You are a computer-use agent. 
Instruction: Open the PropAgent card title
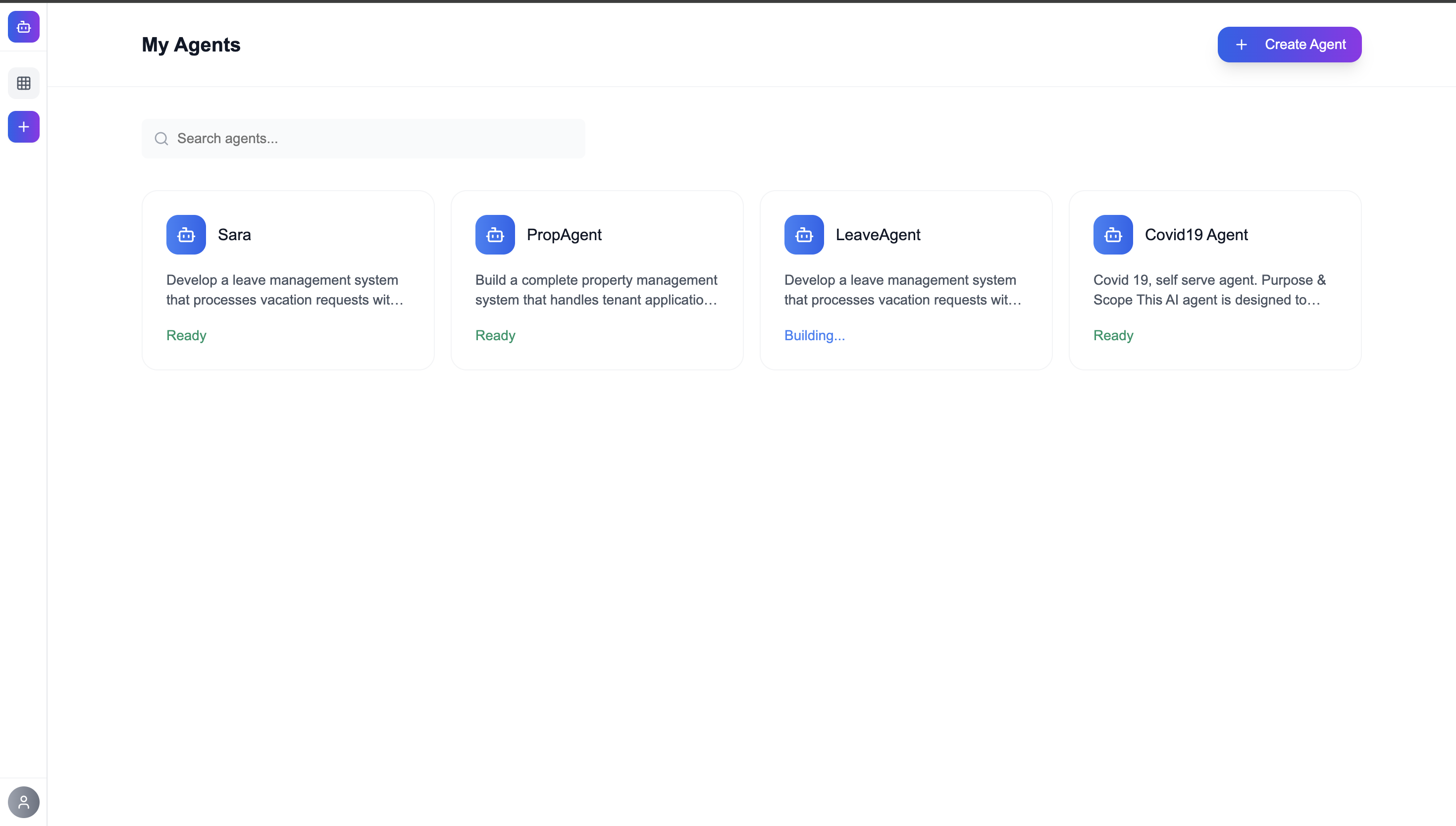tap(564, 234)
